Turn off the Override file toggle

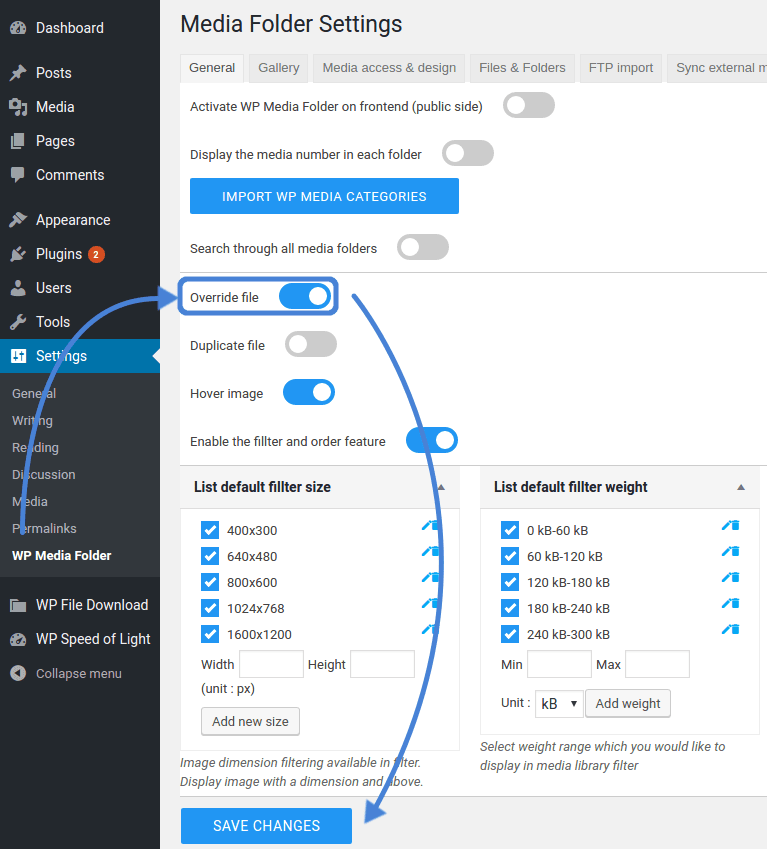(305, 297)
